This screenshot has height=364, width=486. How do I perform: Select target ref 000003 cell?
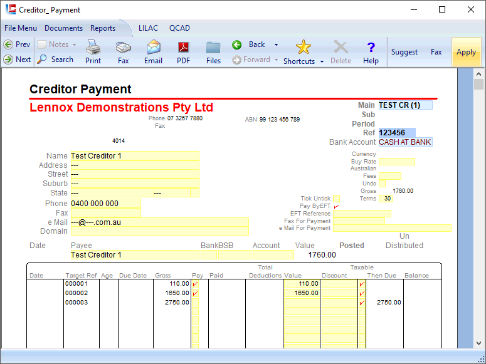click(81, 303)
